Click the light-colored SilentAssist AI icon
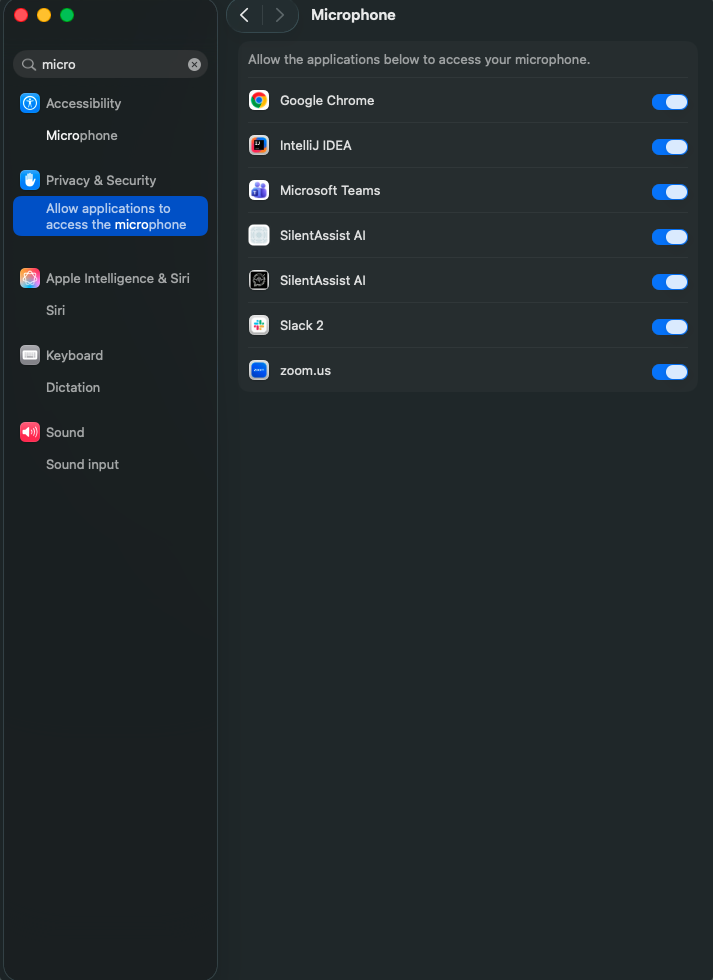713x980 pixels. pyautogui.click(x=259, y=236)
